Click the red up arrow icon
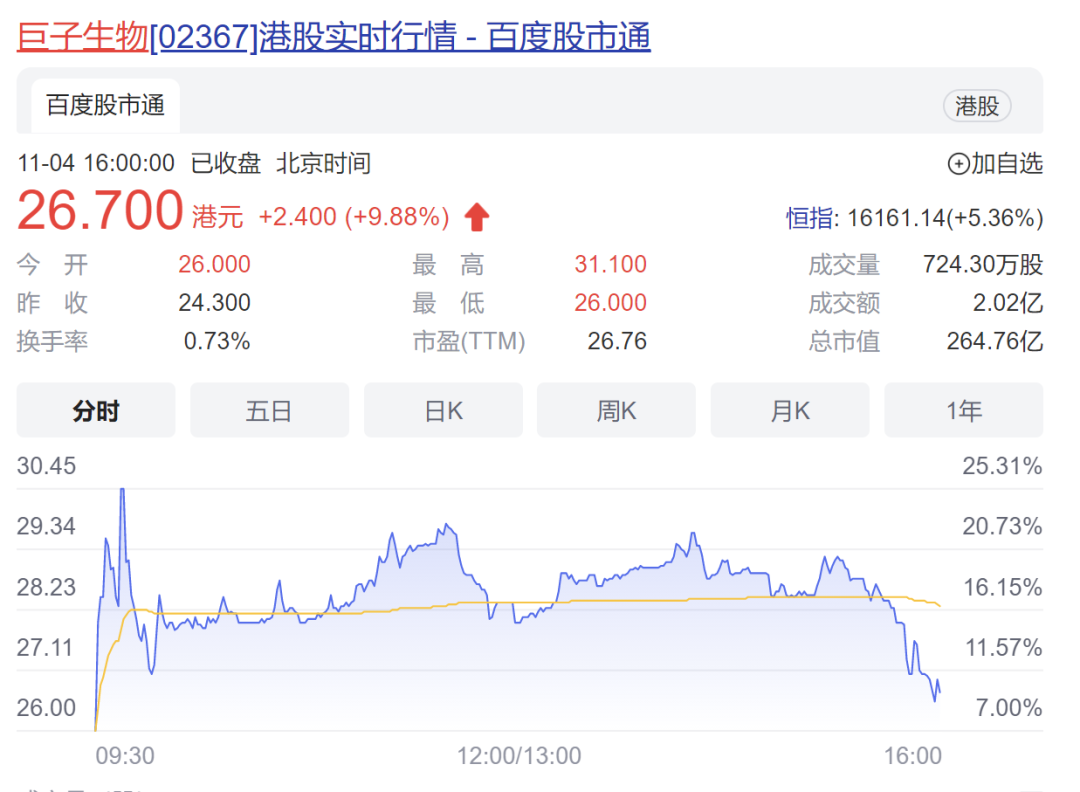 [477, 216]
